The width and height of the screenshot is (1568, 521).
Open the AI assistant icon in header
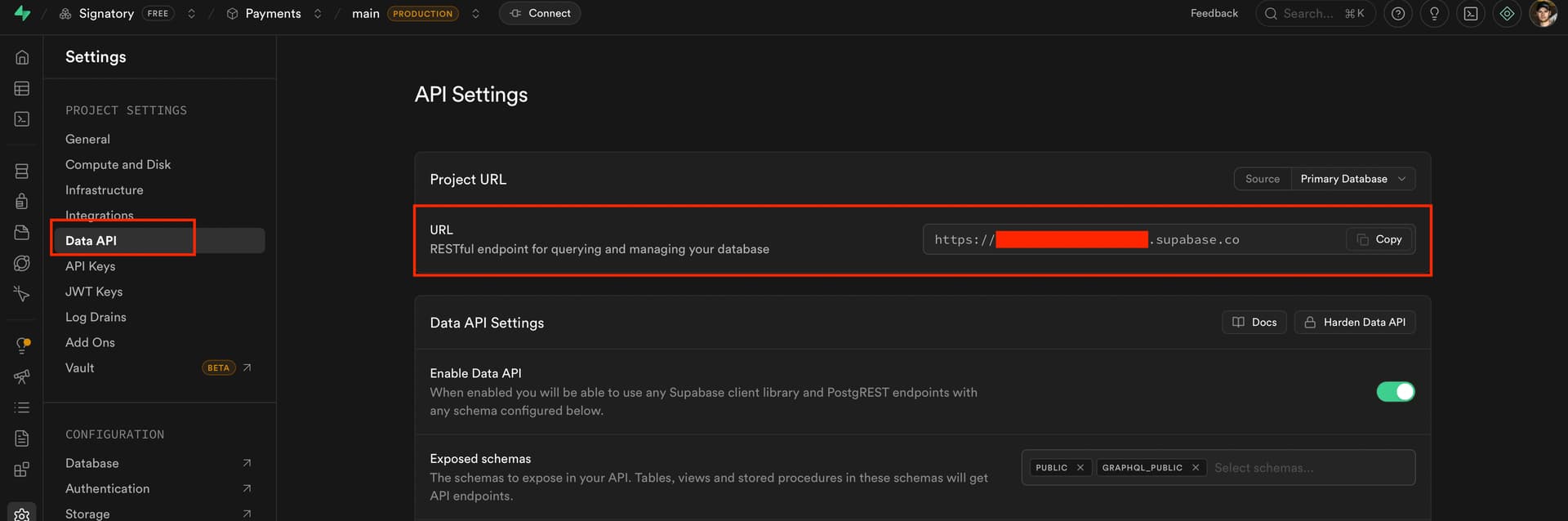pyautogui.click(x=1507, y=14)
